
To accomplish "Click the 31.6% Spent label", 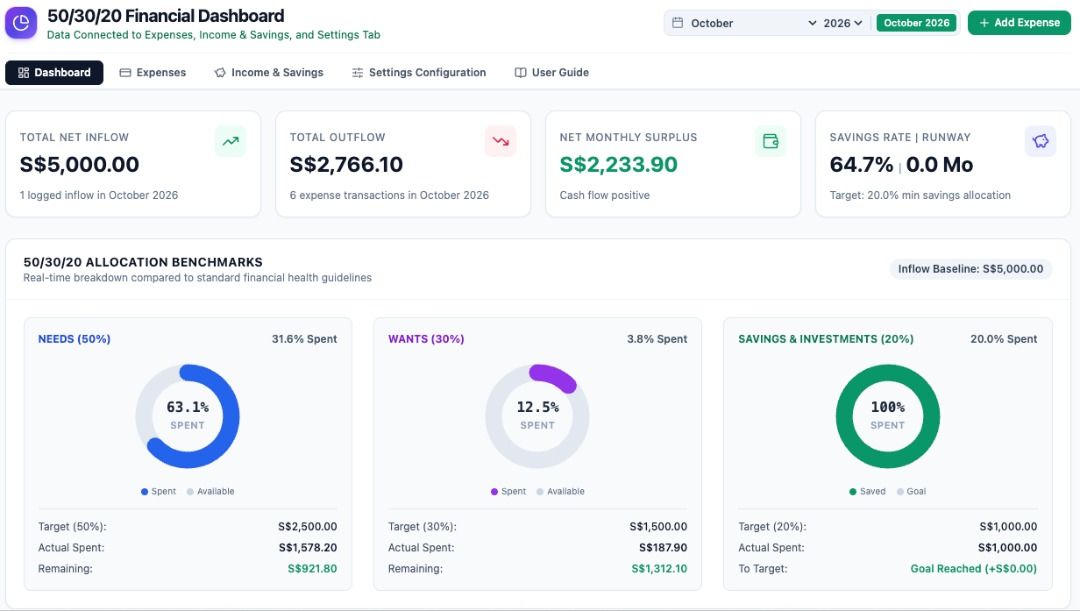I will click(304, 339).
